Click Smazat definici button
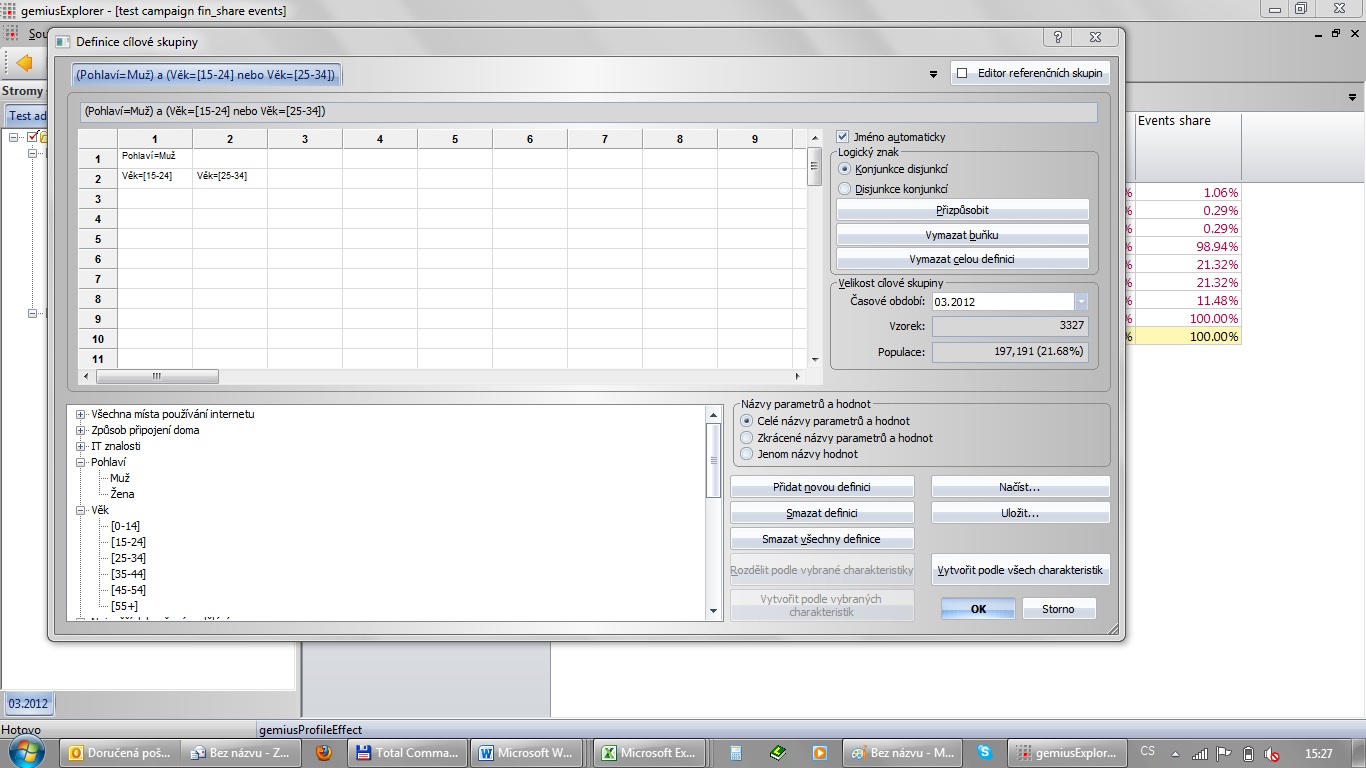 coord(822,513)
